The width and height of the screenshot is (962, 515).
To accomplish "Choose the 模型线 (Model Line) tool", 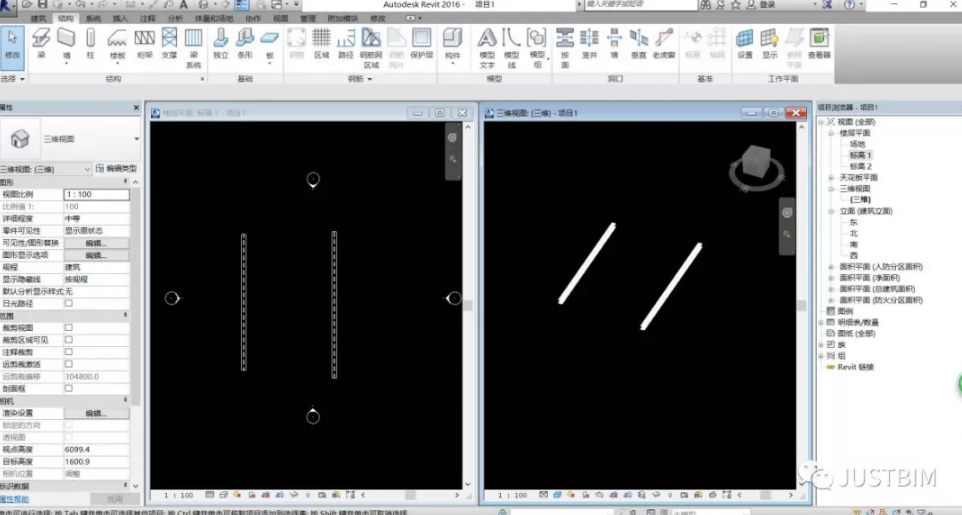I will (x=512, y=47).
